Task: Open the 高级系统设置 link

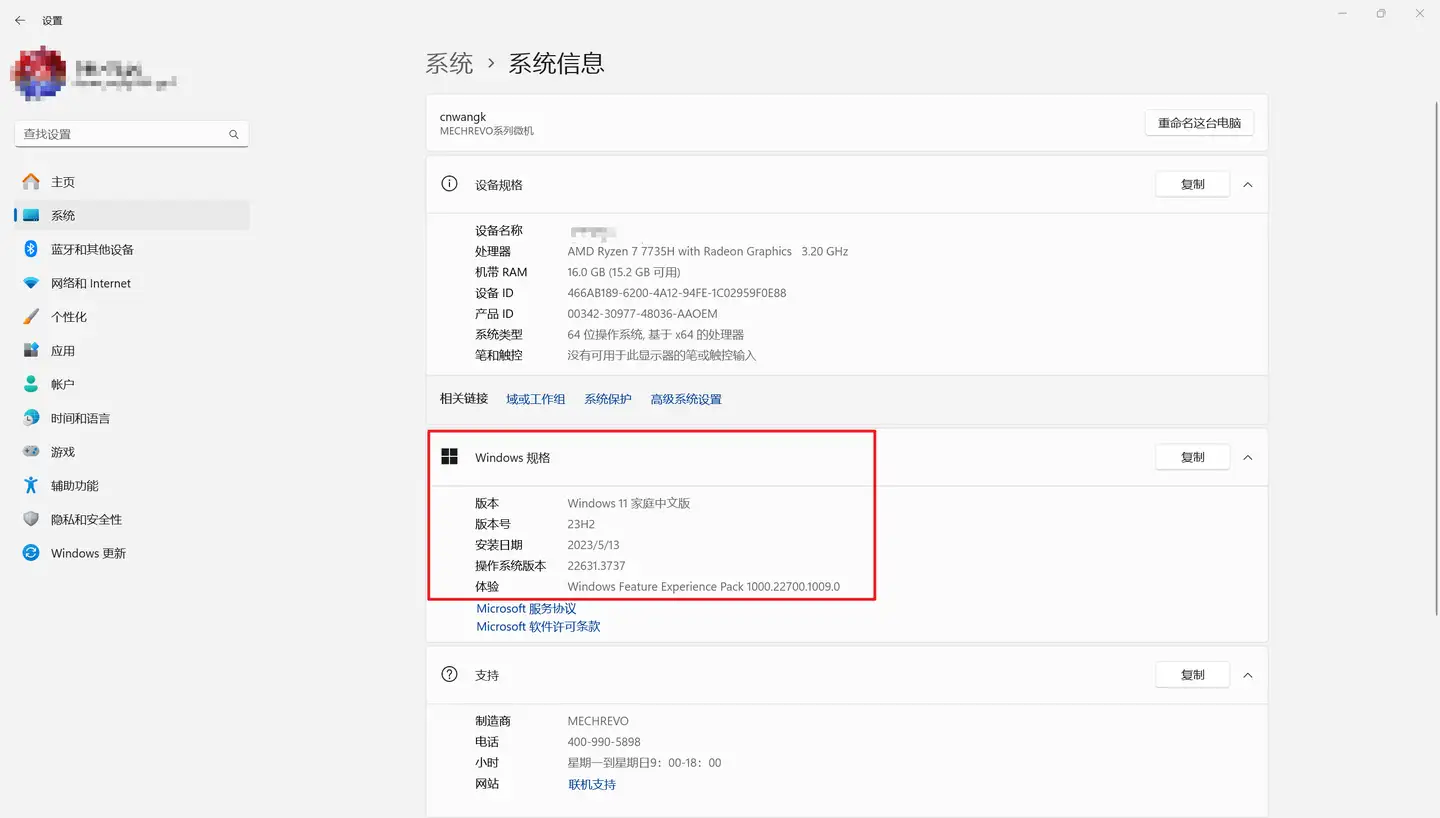Action: click(x=686, y=399)
